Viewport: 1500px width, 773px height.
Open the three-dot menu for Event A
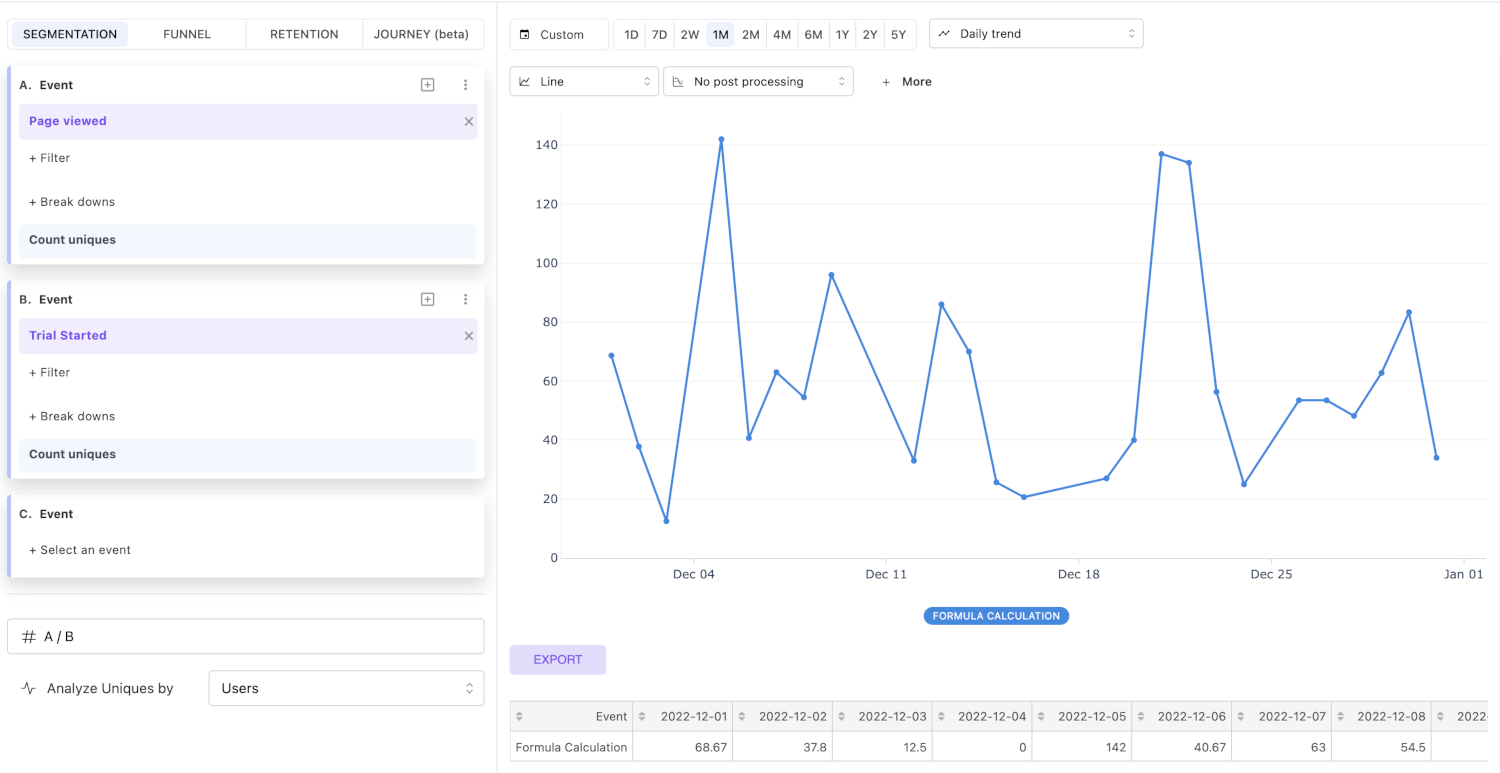(465, 85)
